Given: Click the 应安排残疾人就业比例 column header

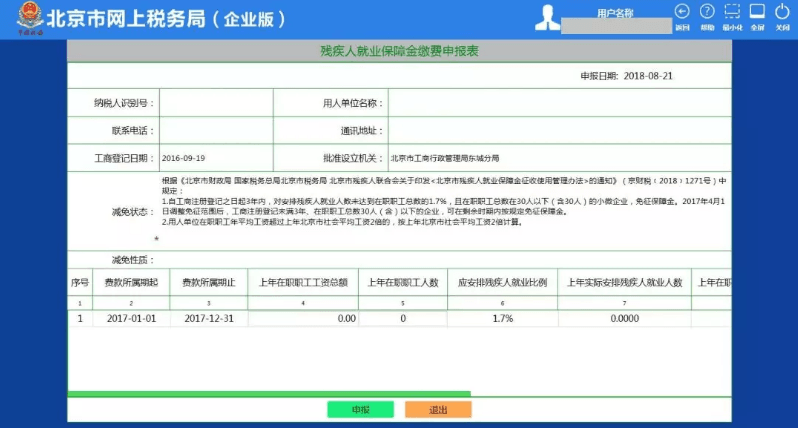Looking at the screenshot, I should 503,283.
